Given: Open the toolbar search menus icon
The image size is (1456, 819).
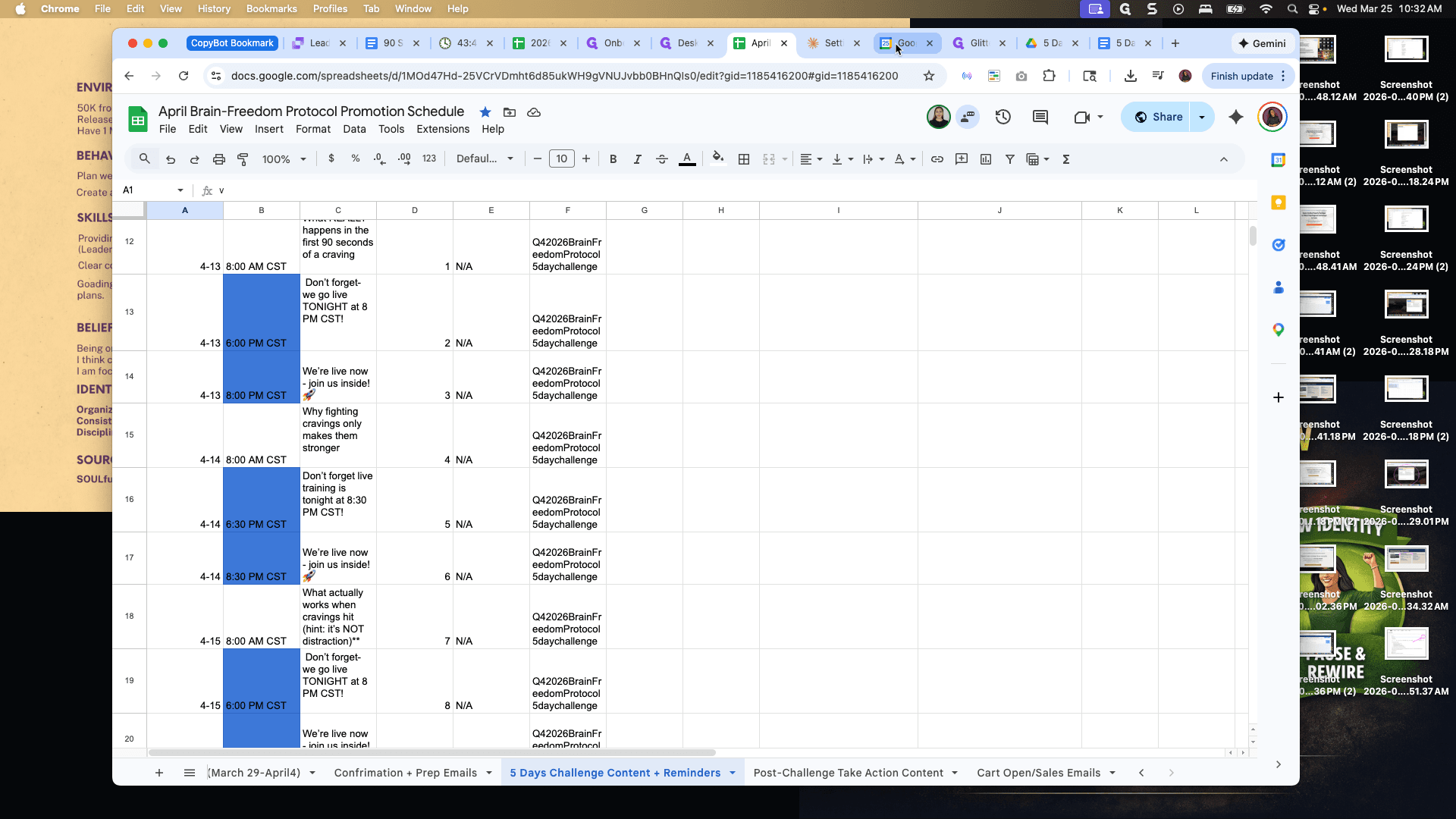Looking at the screenshot, I should point(144,159).
